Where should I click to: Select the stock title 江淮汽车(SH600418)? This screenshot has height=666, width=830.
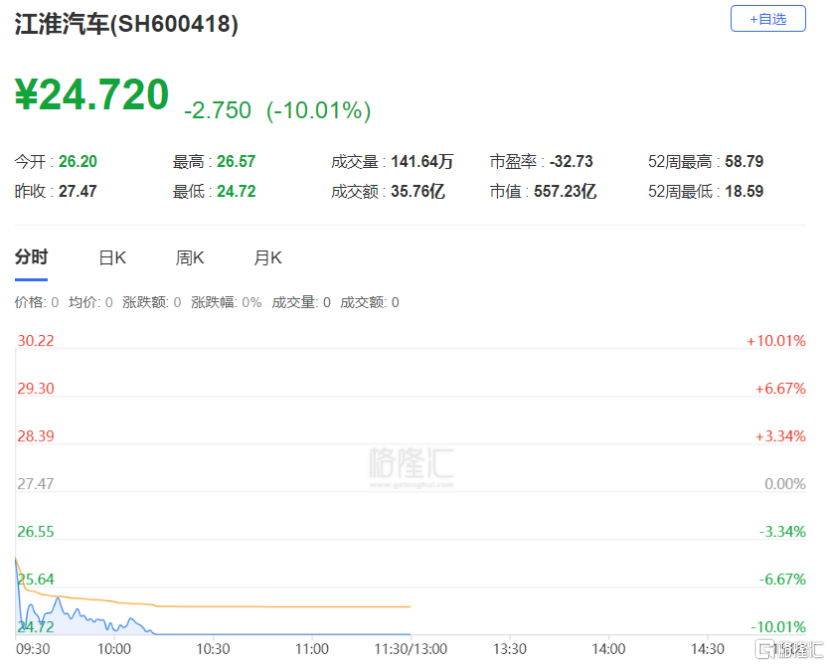click(127, 24)
